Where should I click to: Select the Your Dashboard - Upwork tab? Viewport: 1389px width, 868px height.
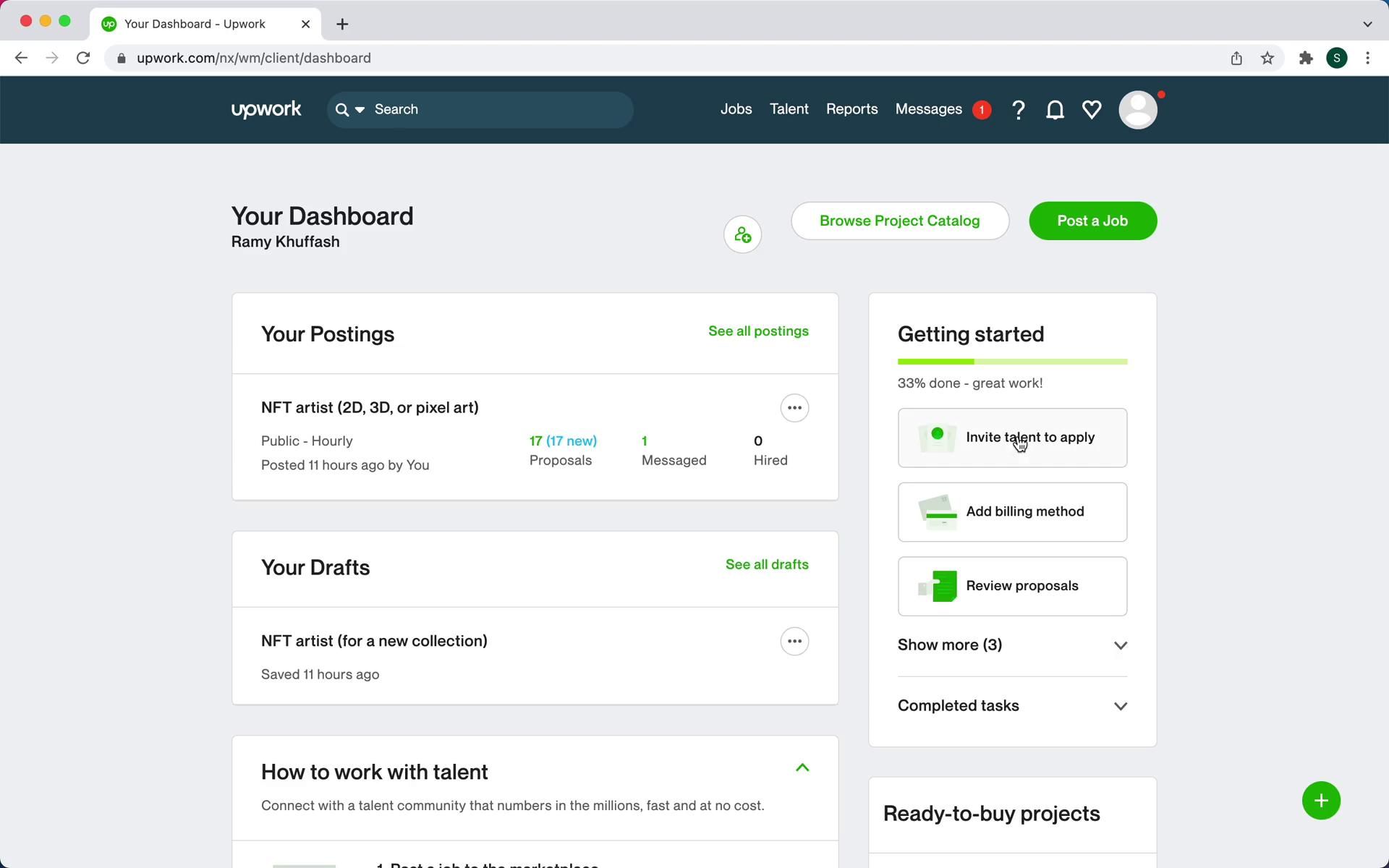tap(206, 24)
